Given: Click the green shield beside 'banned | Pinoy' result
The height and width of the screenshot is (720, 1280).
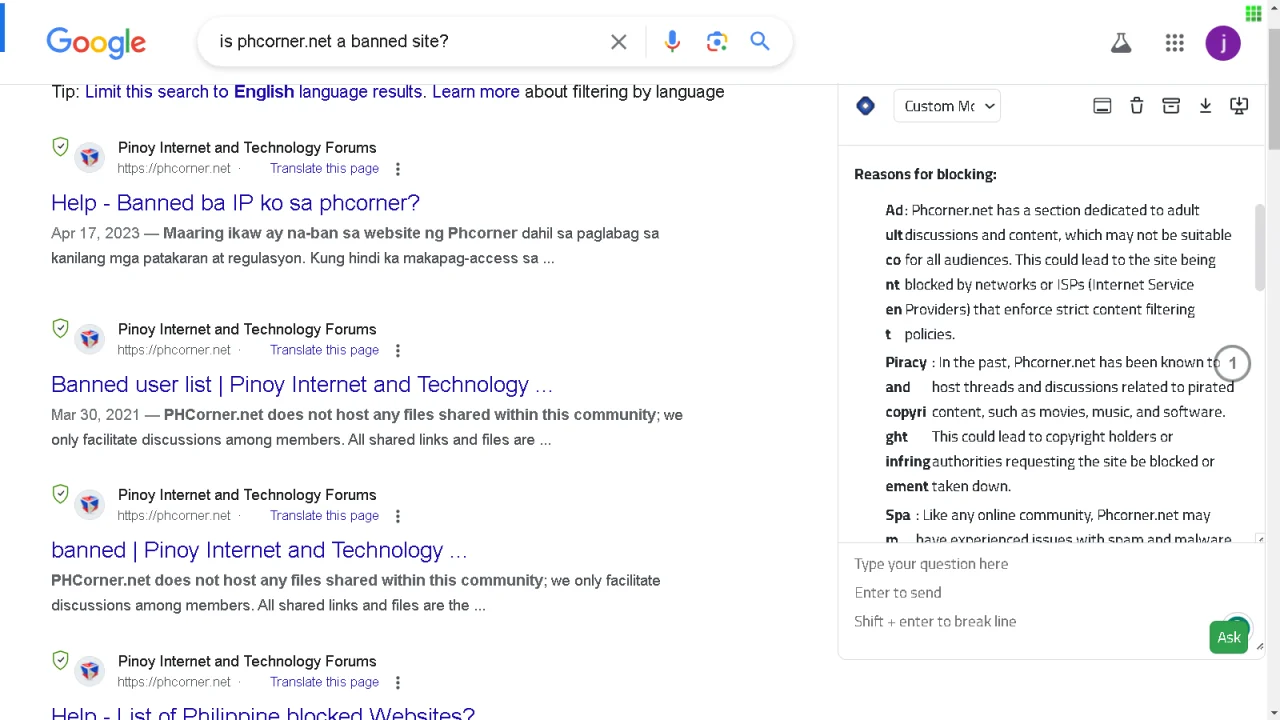Looking at the screenshot, I should click(x=60, y=494).
